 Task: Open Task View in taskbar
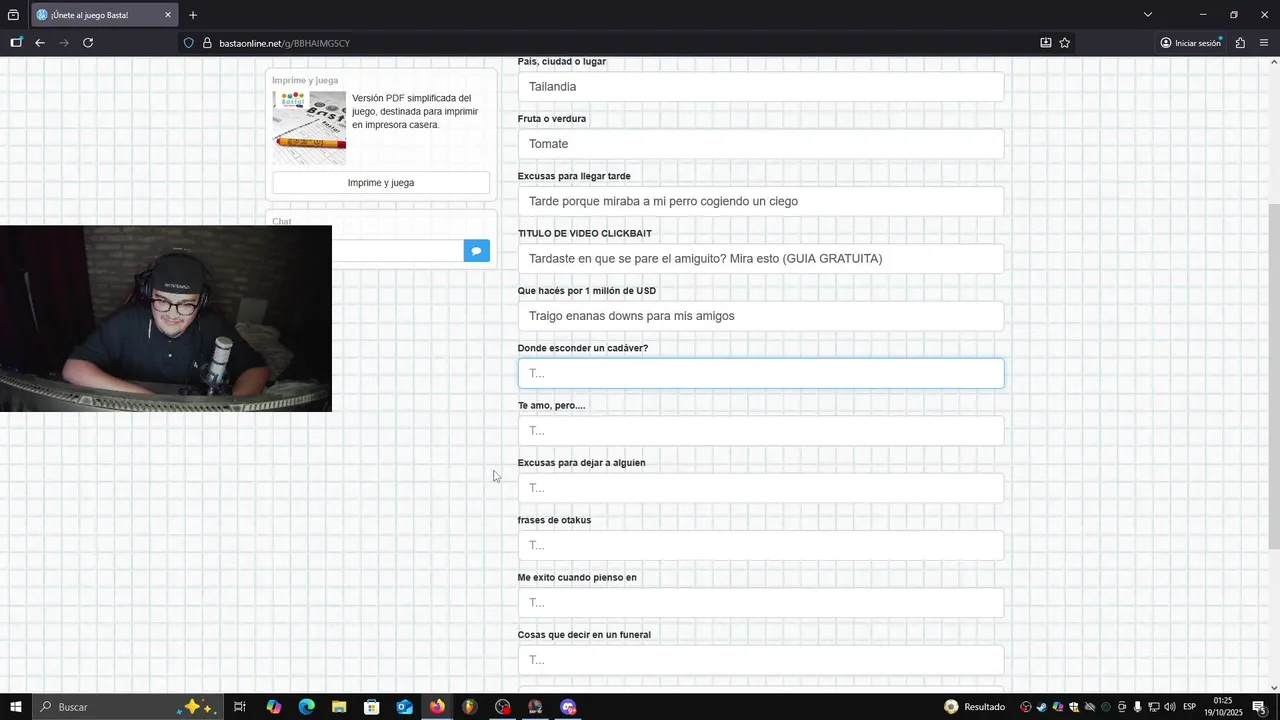click(240, 707)
